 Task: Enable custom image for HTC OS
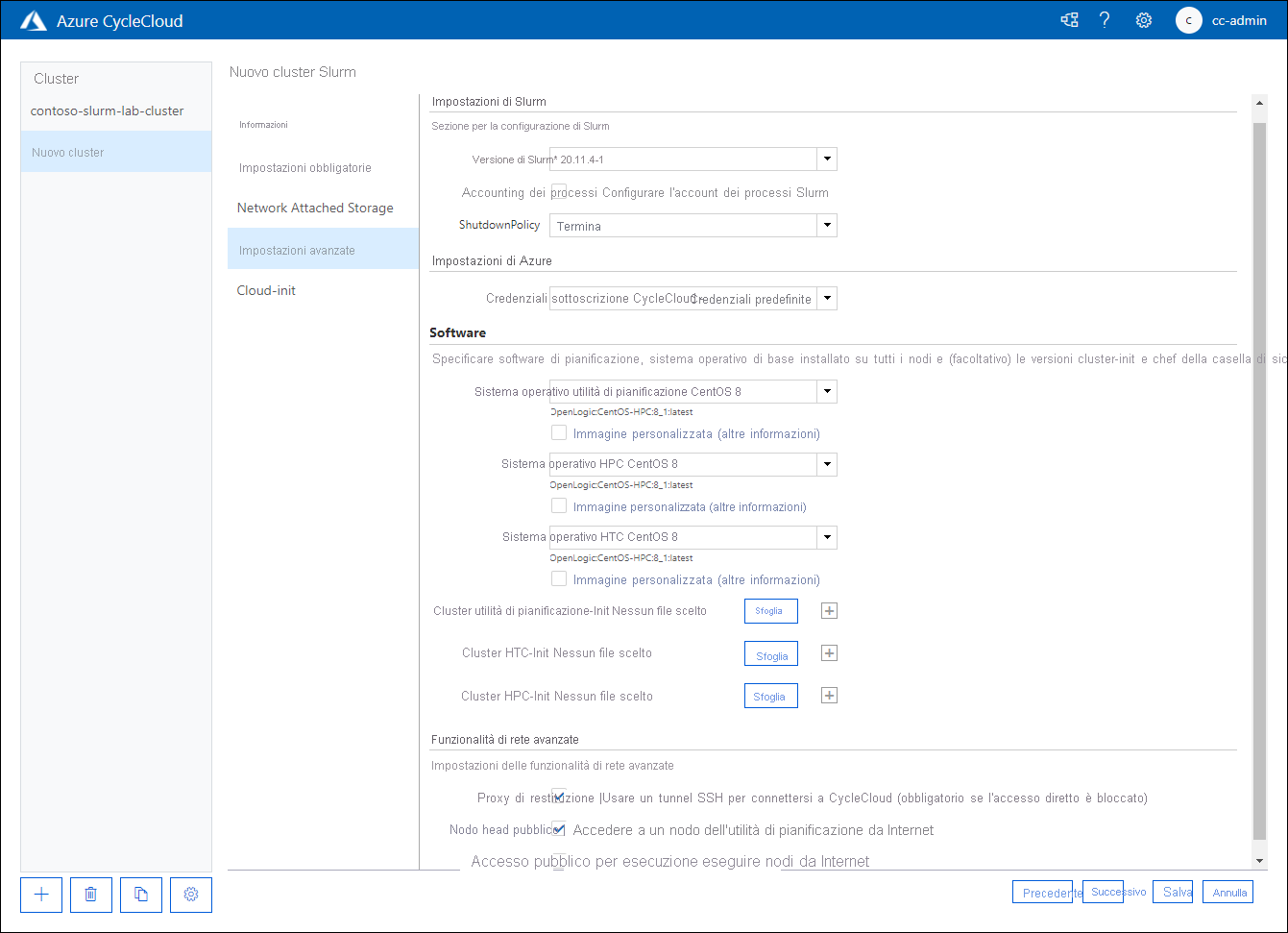(x=559, y=578)
